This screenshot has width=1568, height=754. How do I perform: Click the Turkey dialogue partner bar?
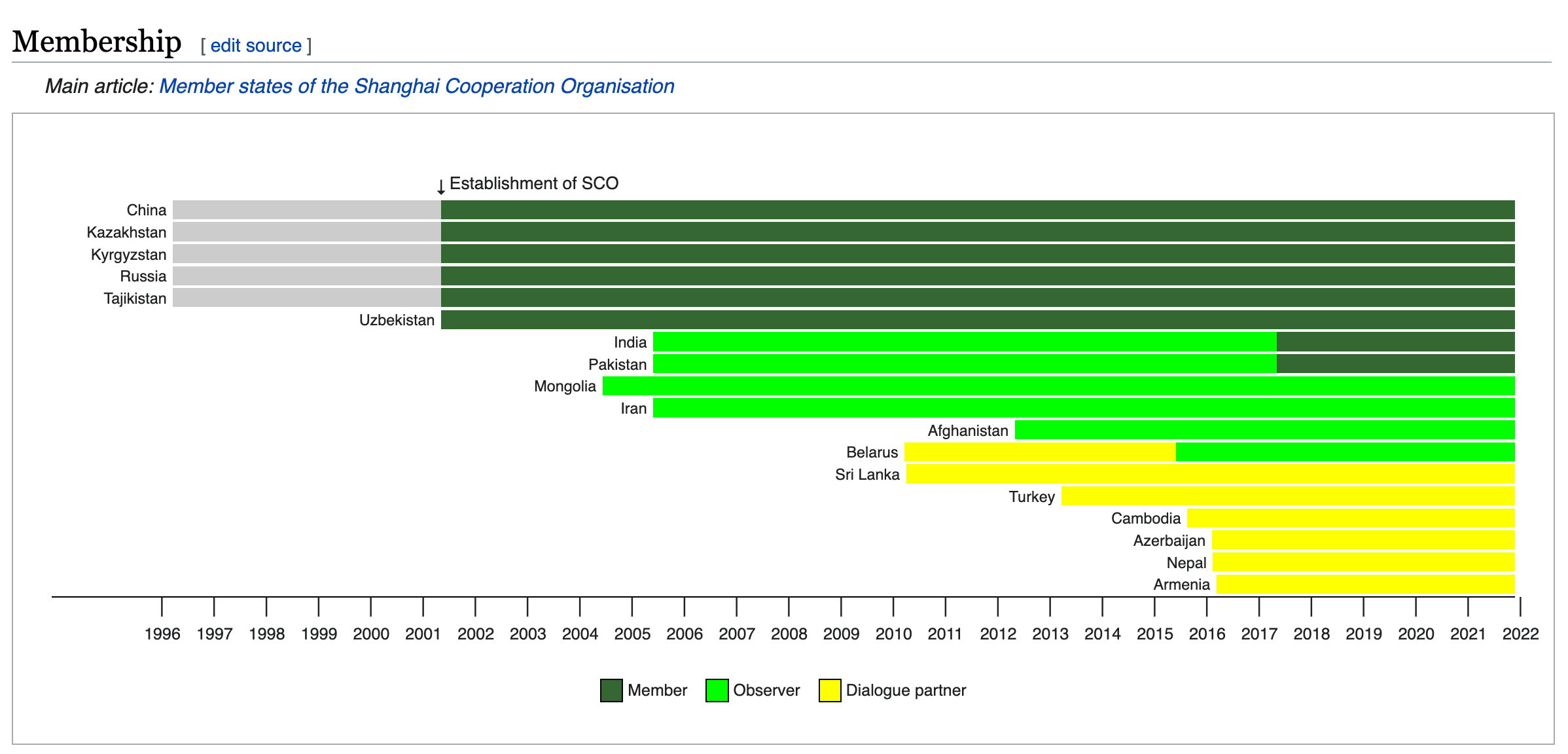pos(1287,496)
